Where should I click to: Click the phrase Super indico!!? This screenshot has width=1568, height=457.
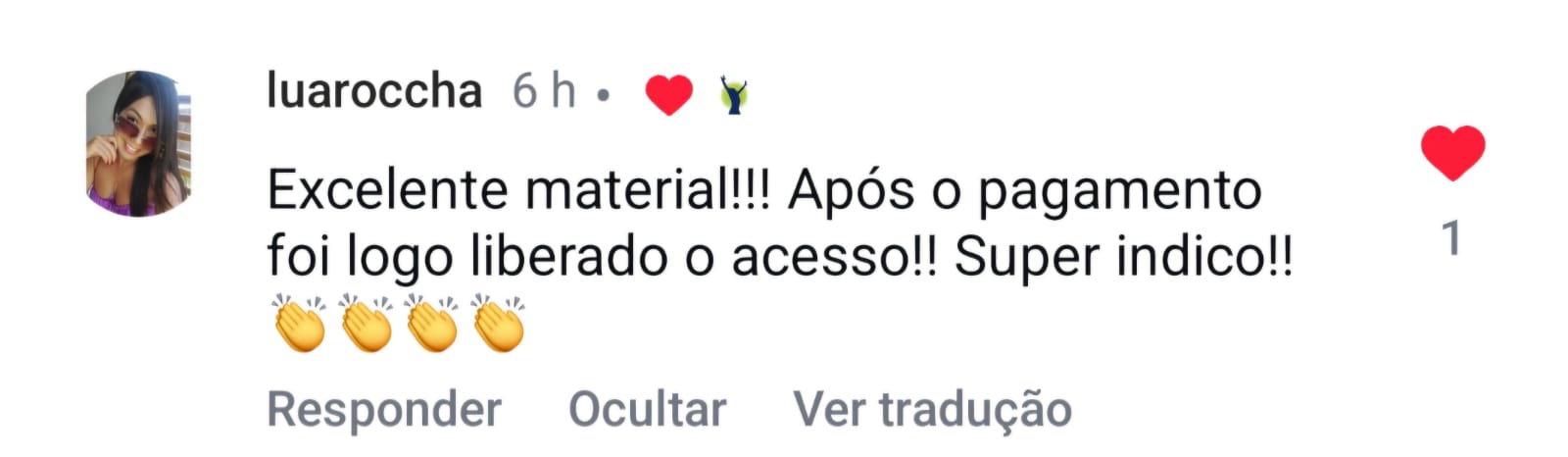coord(1124,259)
